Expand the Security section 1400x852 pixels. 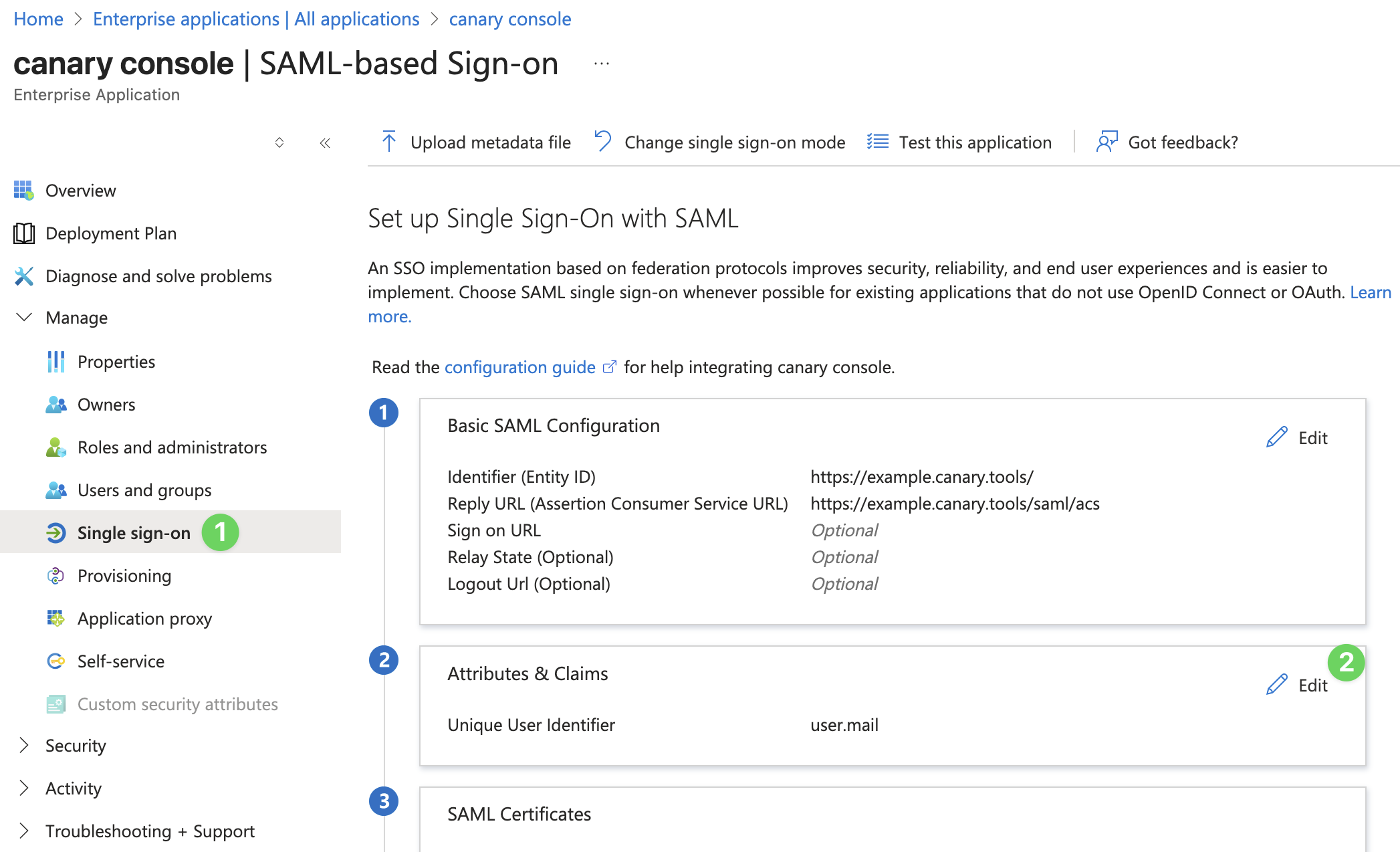click(24, 745)
